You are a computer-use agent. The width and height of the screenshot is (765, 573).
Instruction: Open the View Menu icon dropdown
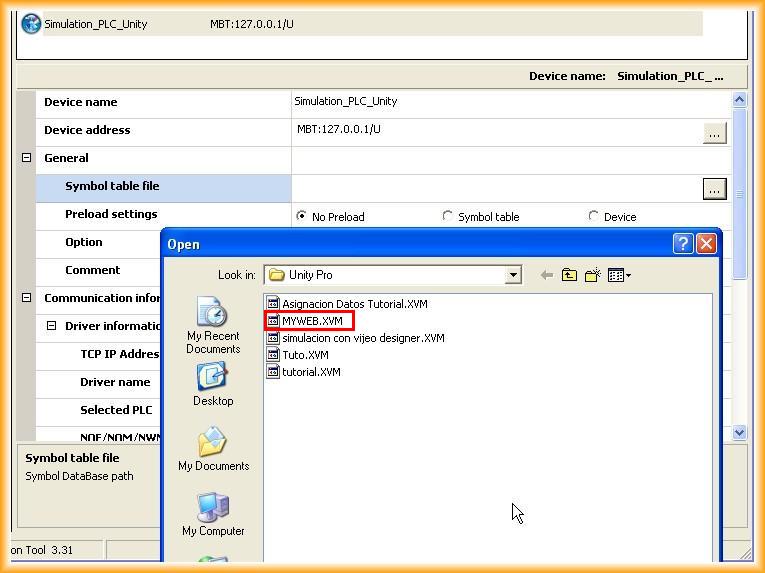click(x=619, y=275)
